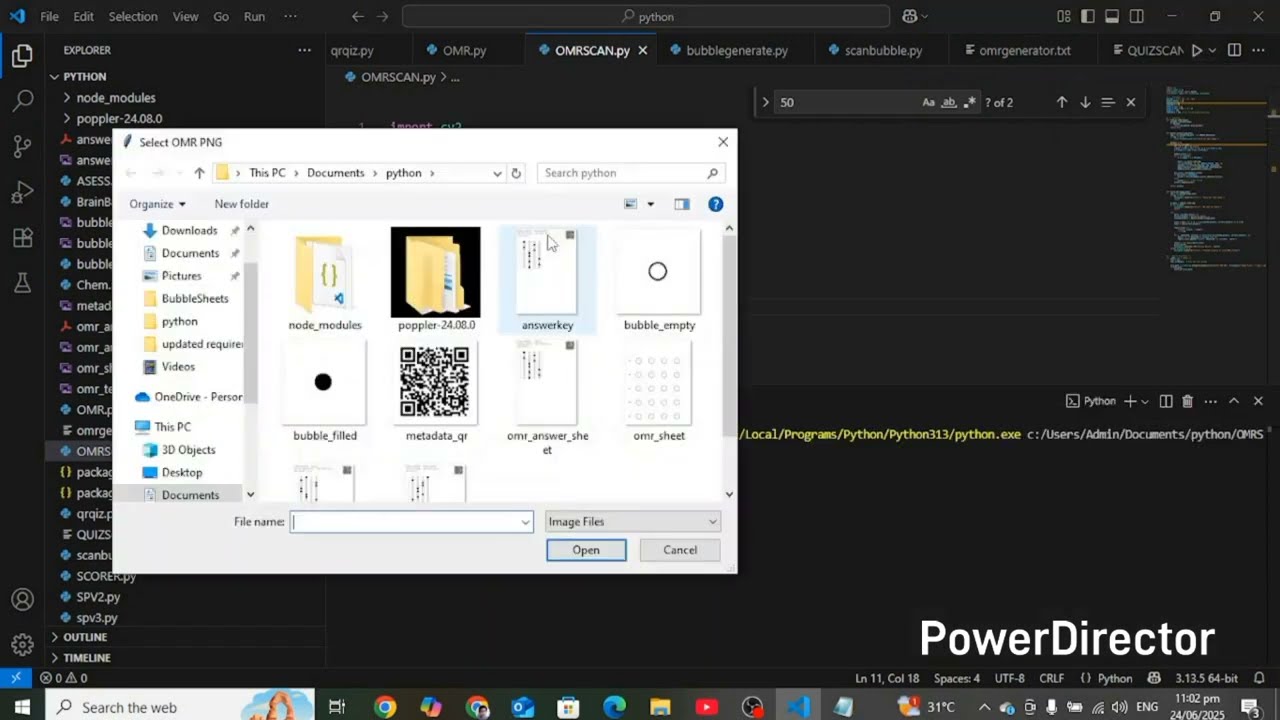Select the omr_sheet image file
Image resolution: width=1280 pixels, height=720 pixels.
659,392
